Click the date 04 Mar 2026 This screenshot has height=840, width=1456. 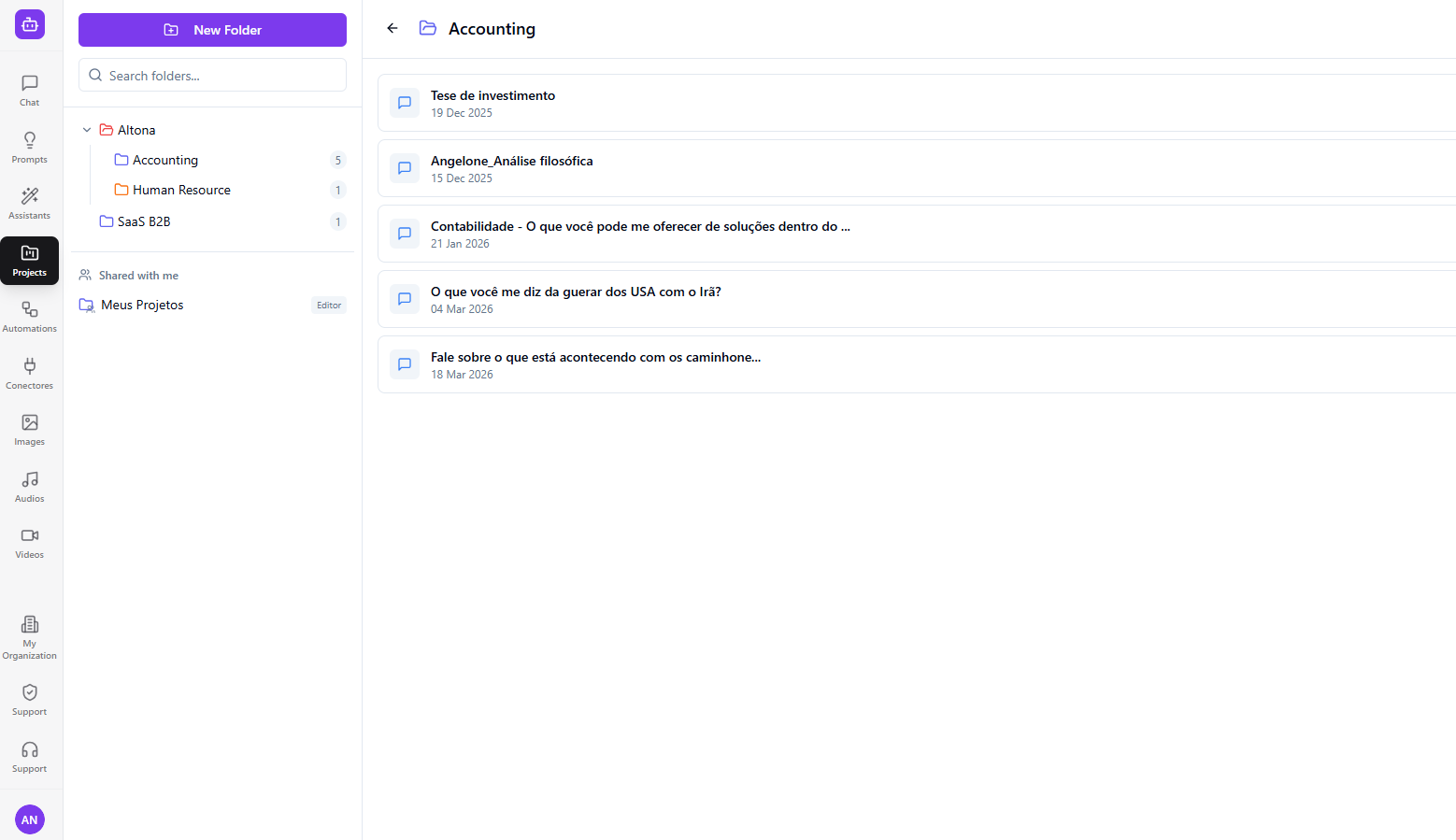click(x=462, y=309)
